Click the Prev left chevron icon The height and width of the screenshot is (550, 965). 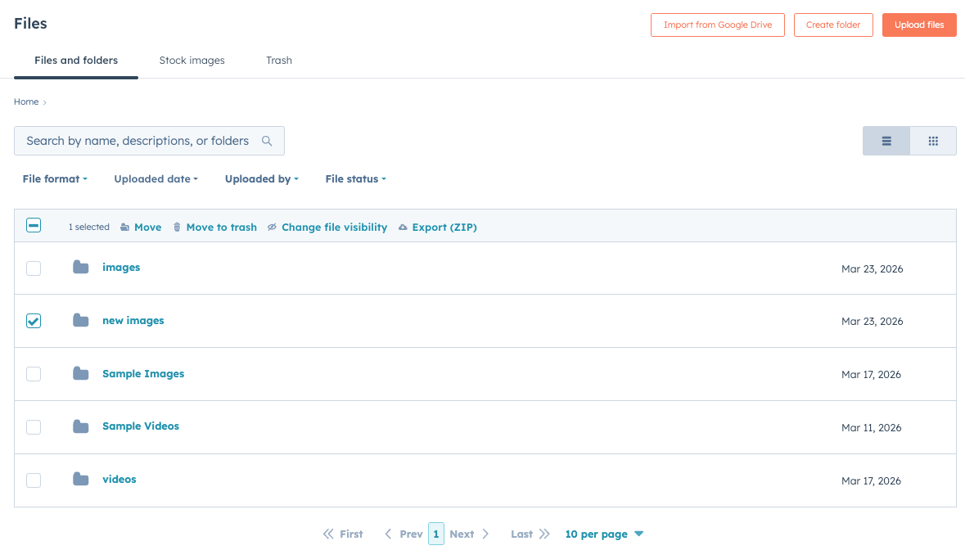388,534
